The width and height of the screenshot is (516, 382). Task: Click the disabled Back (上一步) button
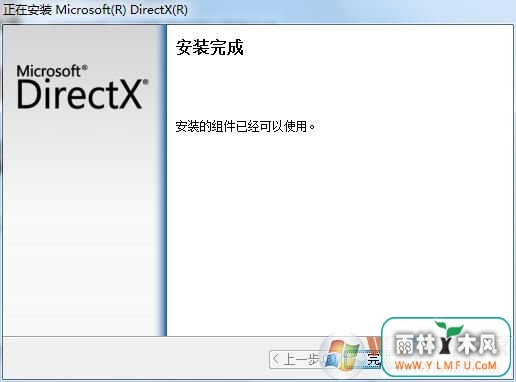point(298,360)
